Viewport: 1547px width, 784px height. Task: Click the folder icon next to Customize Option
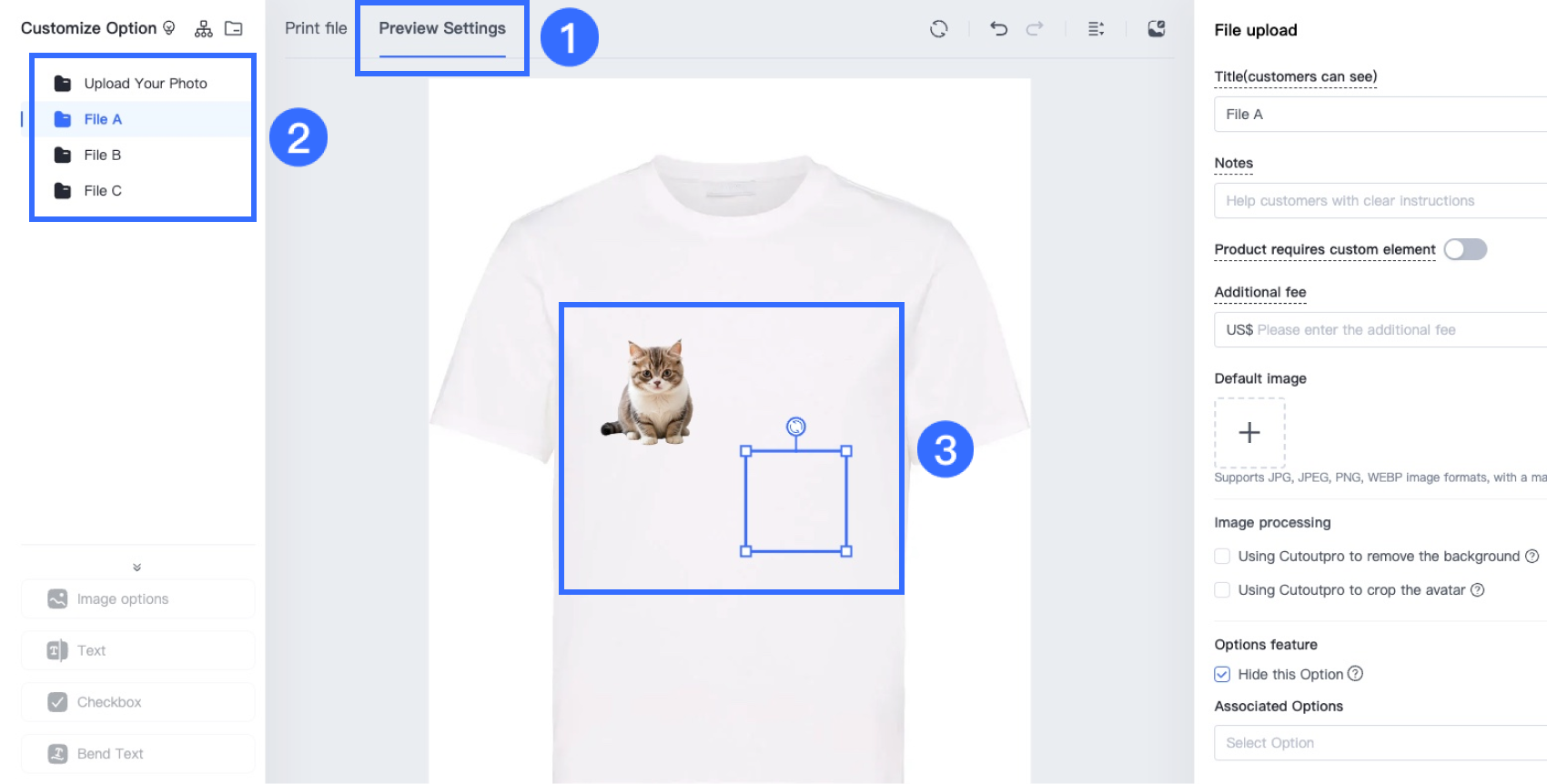coord(234,29)
